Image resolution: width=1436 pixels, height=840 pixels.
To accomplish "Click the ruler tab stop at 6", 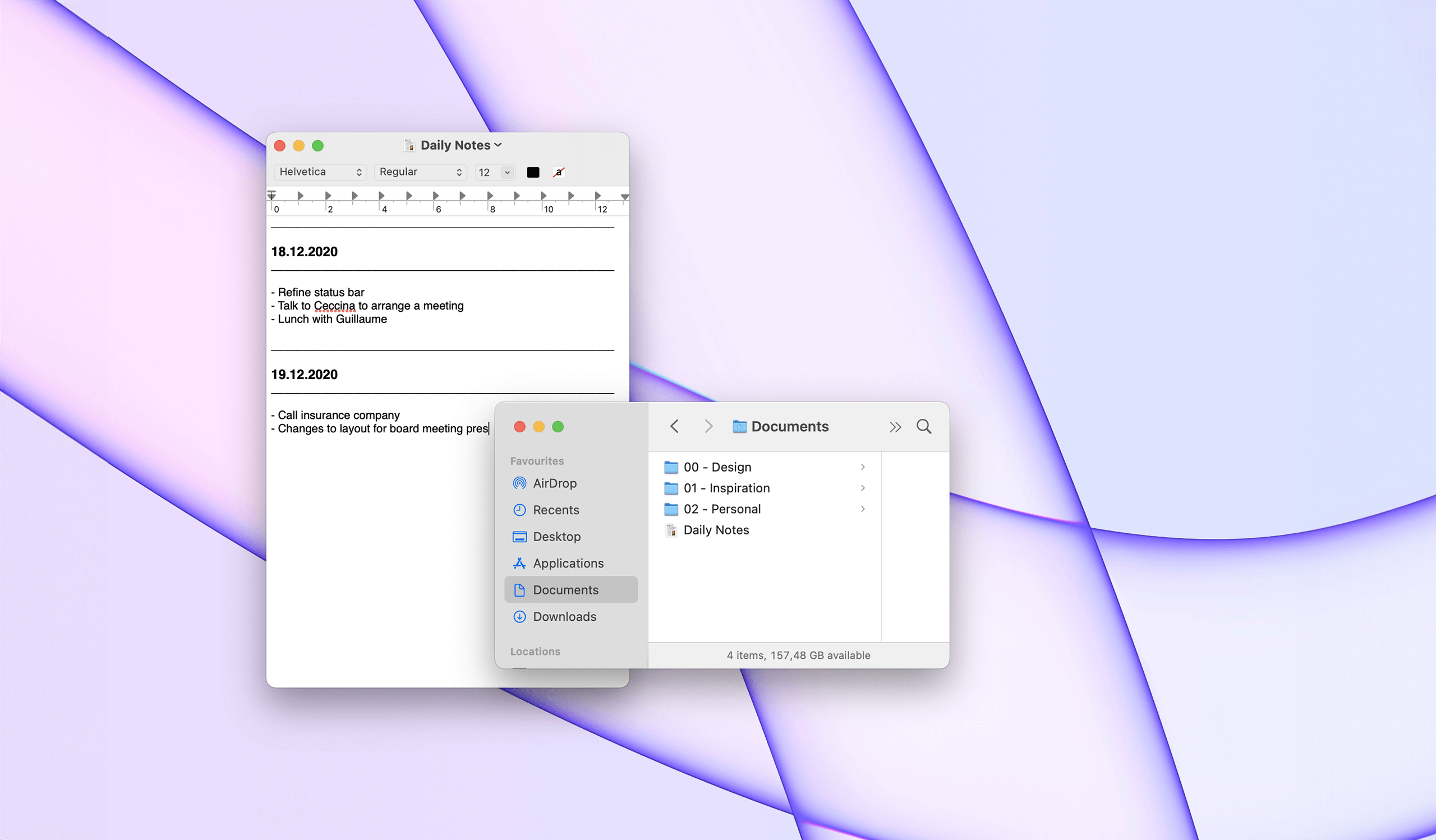I will (435, 196).
